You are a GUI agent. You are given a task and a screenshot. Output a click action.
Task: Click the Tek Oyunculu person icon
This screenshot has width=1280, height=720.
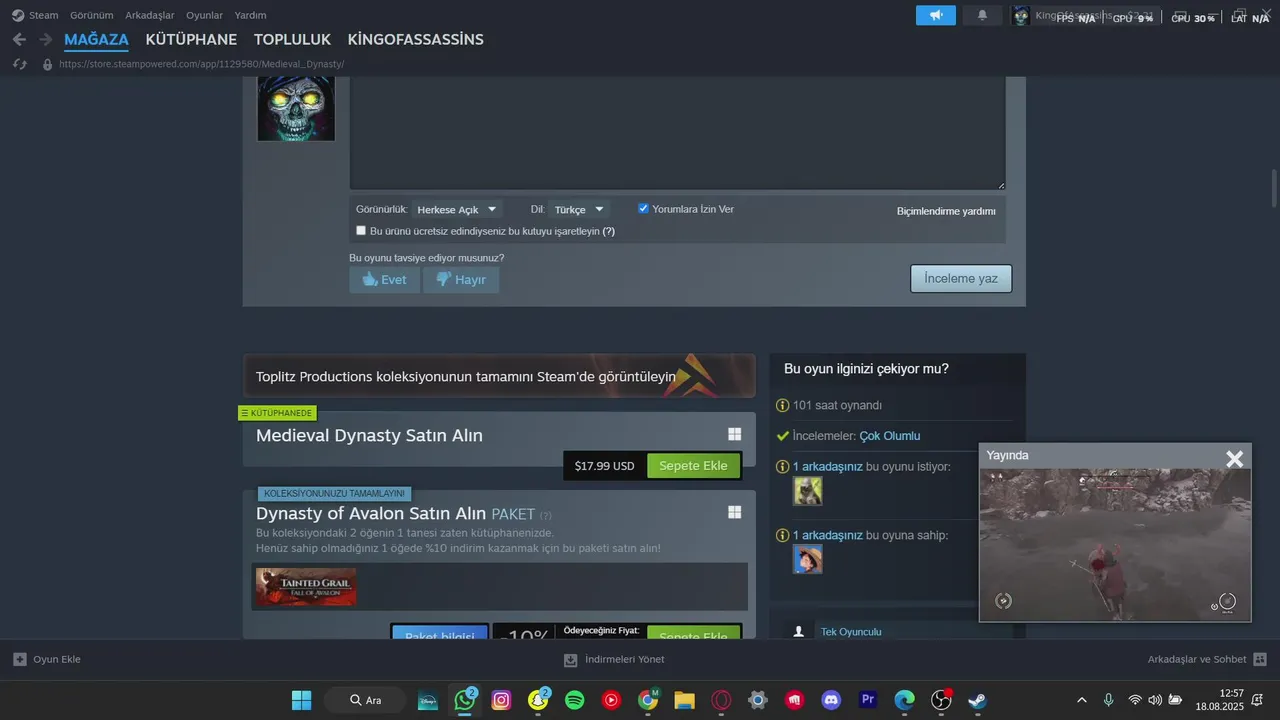(798, 632)
